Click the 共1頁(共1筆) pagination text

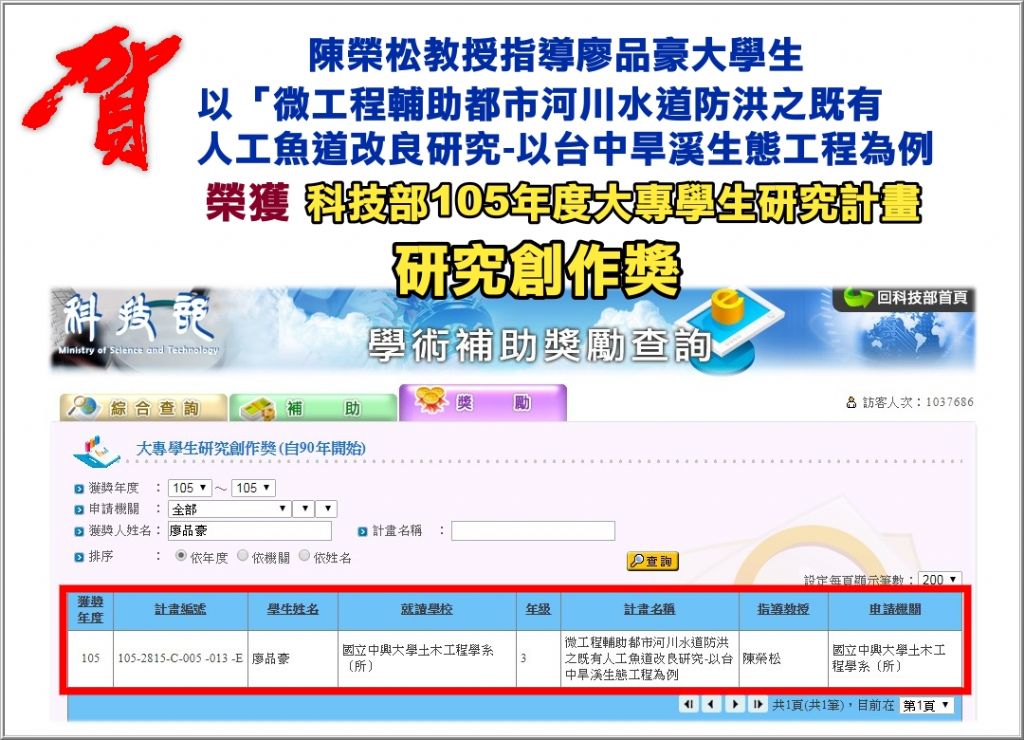coord(810,705)
